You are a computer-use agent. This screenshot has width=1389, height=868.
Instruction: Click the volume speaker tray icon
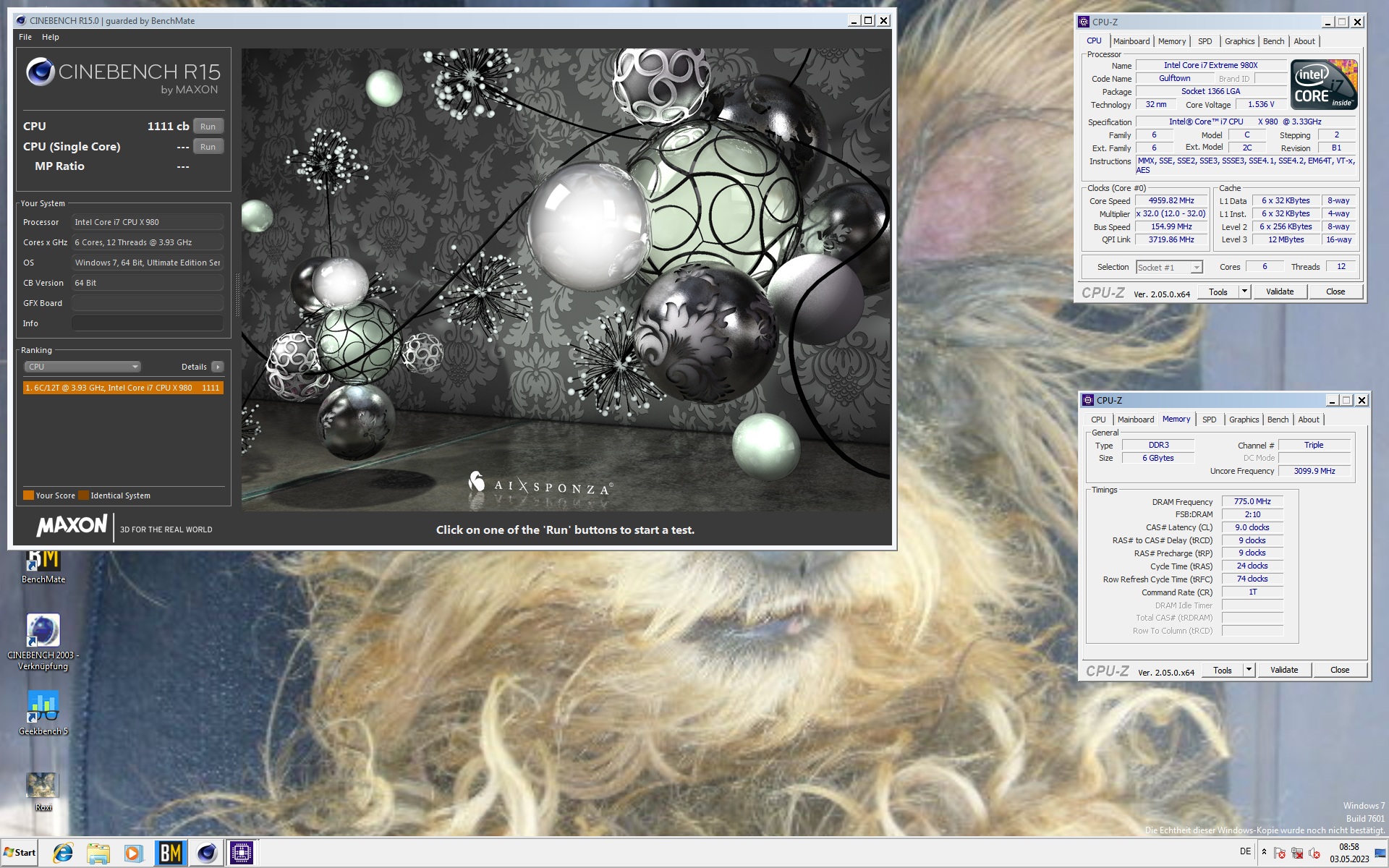[1314, 854]
